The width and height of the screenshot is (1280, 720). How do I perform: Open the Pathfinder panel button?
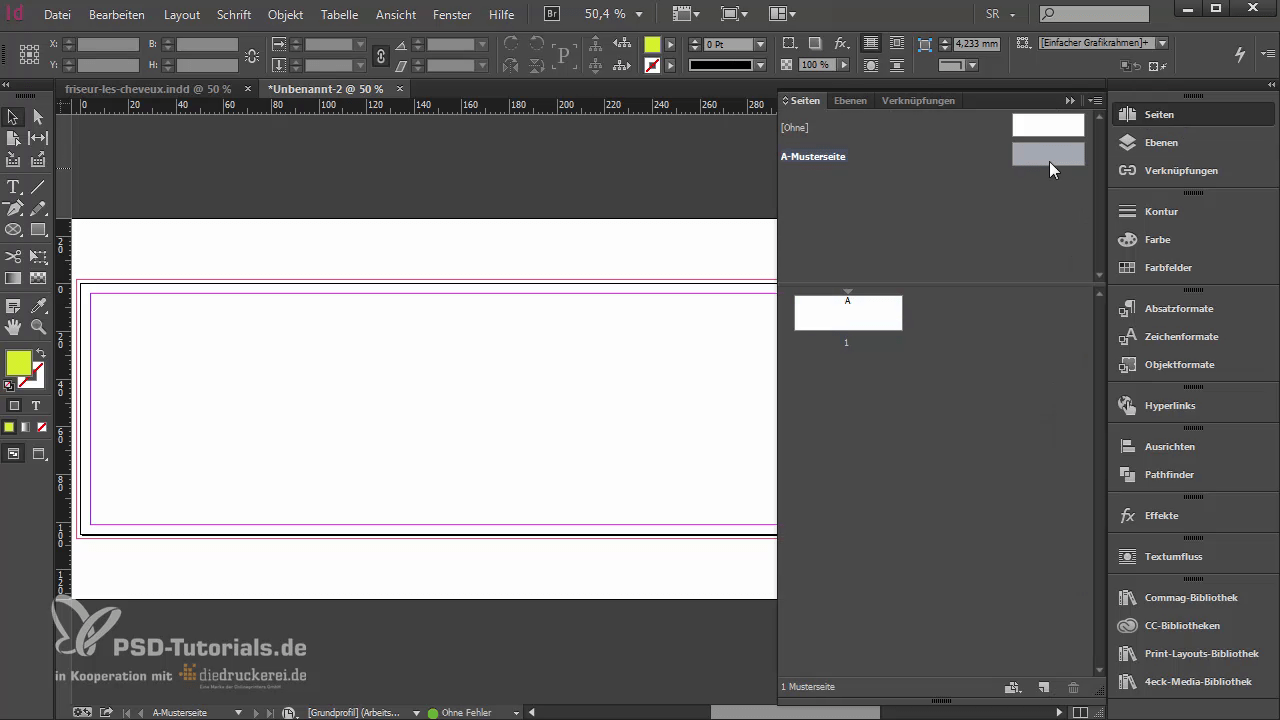1168,475
